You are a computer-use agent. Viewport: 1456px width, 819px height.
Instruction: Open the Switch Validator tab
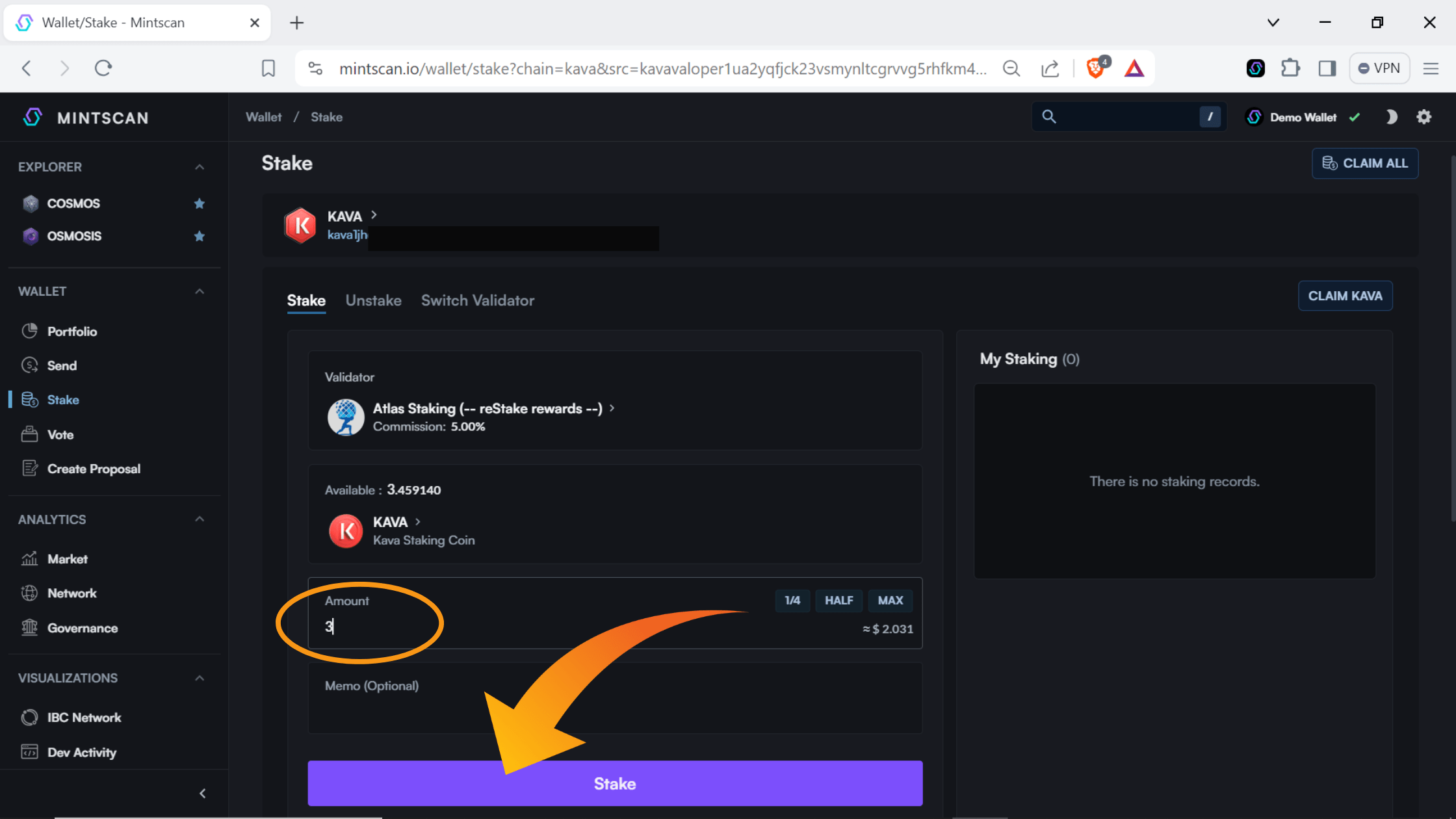click(478, 300)
